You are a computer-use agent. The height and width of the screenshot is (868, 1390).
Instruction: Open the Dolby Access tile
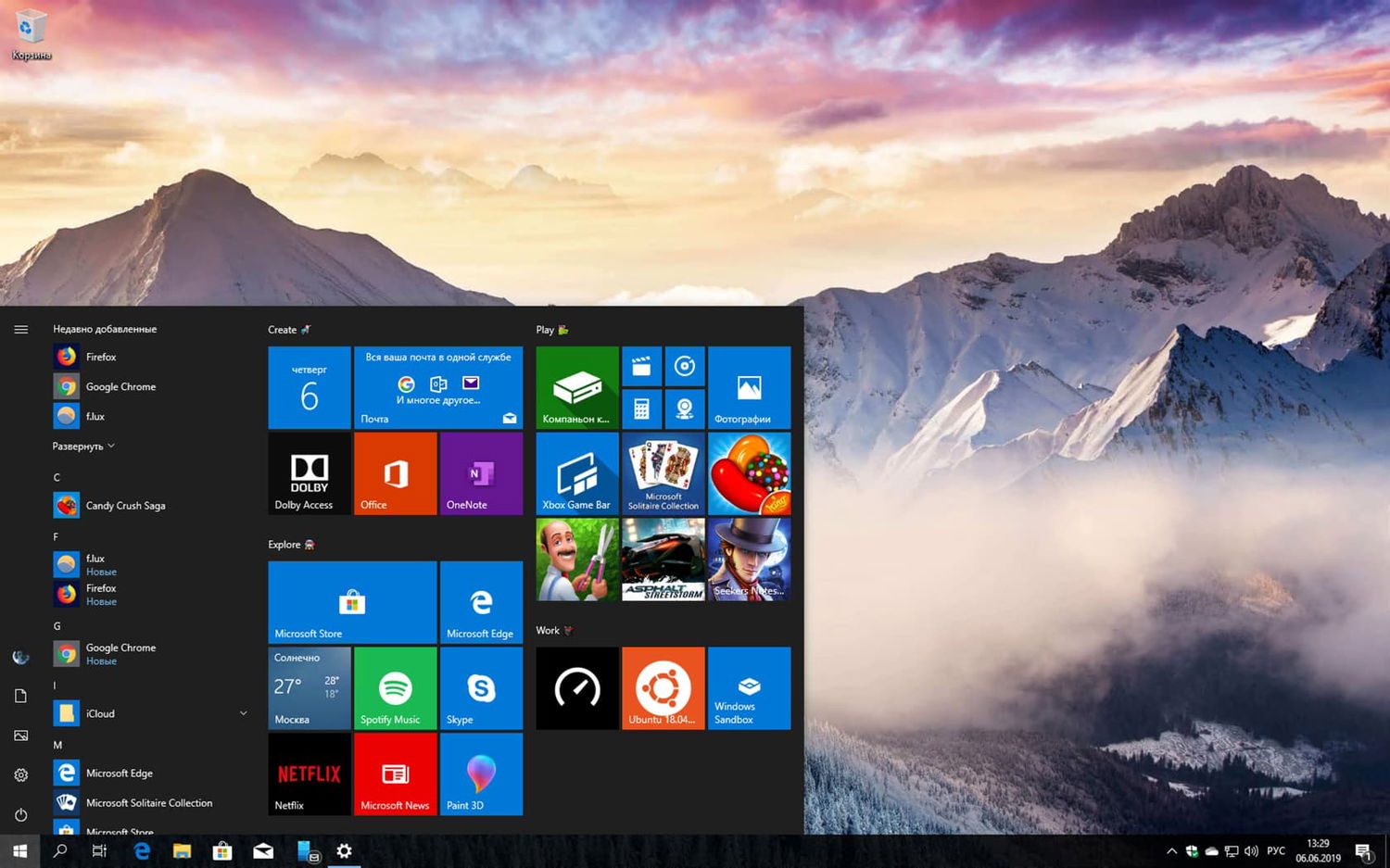pyautogui.click(x=309, y=473)
